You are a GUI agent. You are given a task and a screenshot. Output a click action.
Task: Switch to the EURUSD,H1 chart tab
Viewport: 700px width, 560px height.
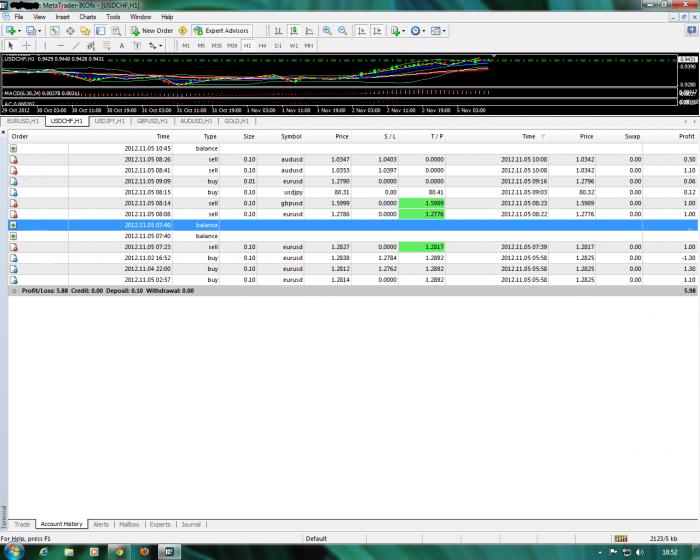coord(23,121)
